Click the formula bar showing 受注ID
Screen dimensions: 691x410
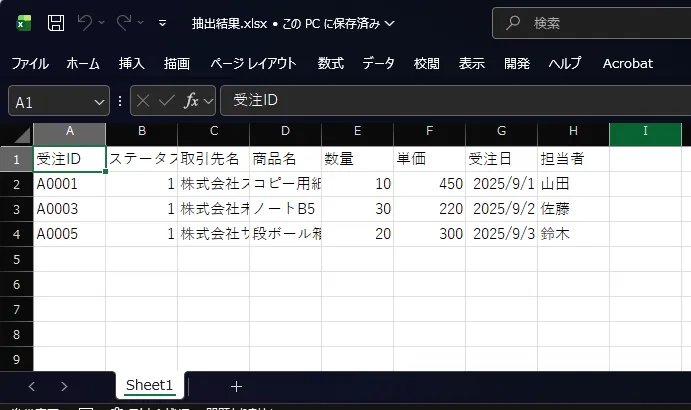(x=450, y=101)
